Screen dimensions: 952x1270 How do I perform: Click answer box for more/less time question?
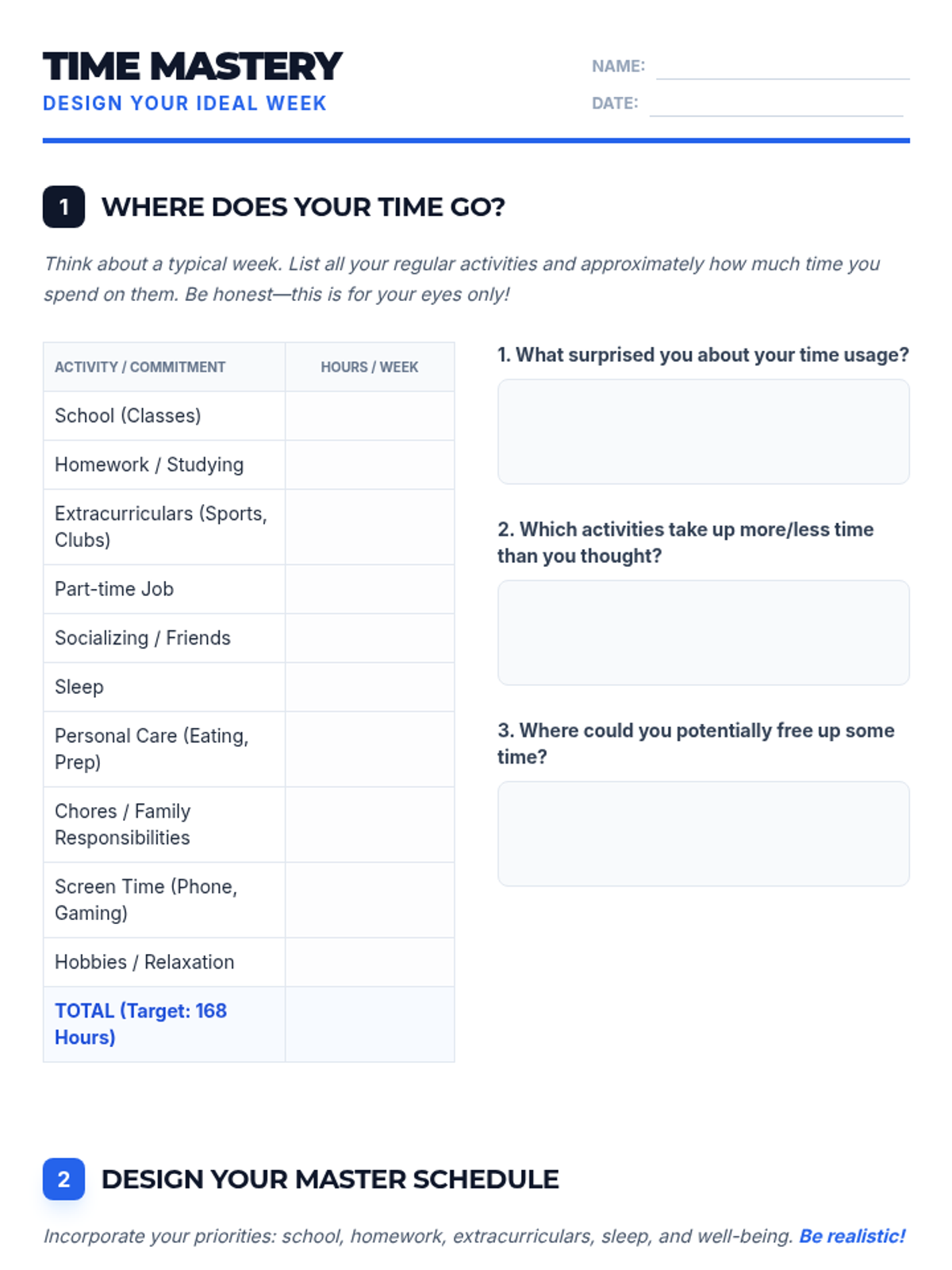pos(703,633)
